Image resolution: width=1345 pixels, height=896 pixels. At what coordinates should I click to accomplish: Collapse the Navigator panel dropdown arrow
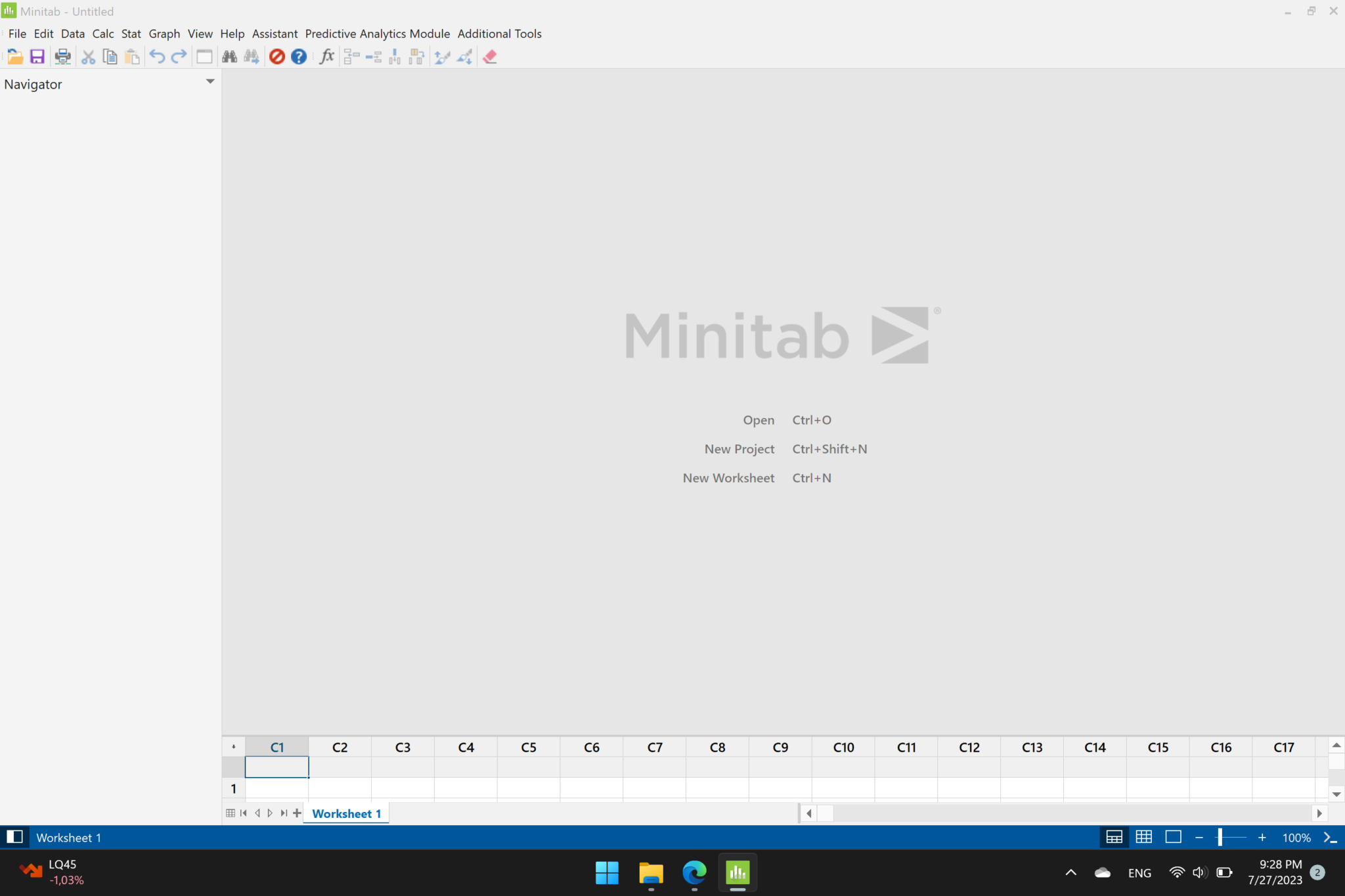pyautogui.click(x=210, y=81)
